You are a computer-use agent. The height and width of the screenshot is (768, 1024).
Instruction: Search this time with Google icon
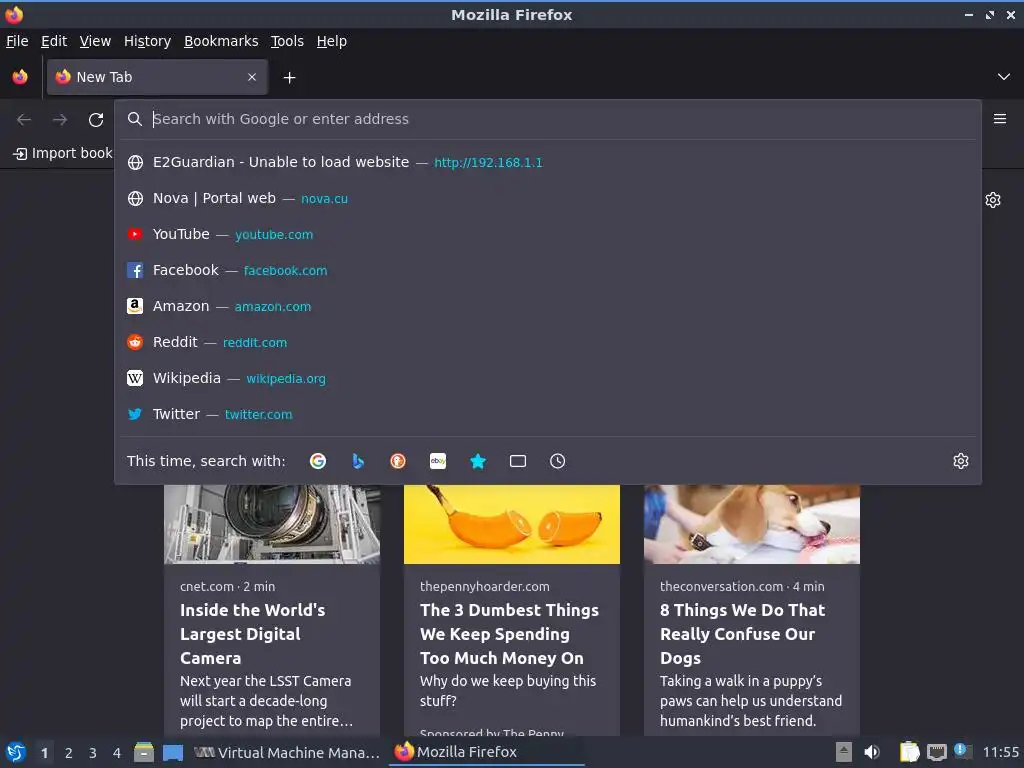click(x=318, y=461)
